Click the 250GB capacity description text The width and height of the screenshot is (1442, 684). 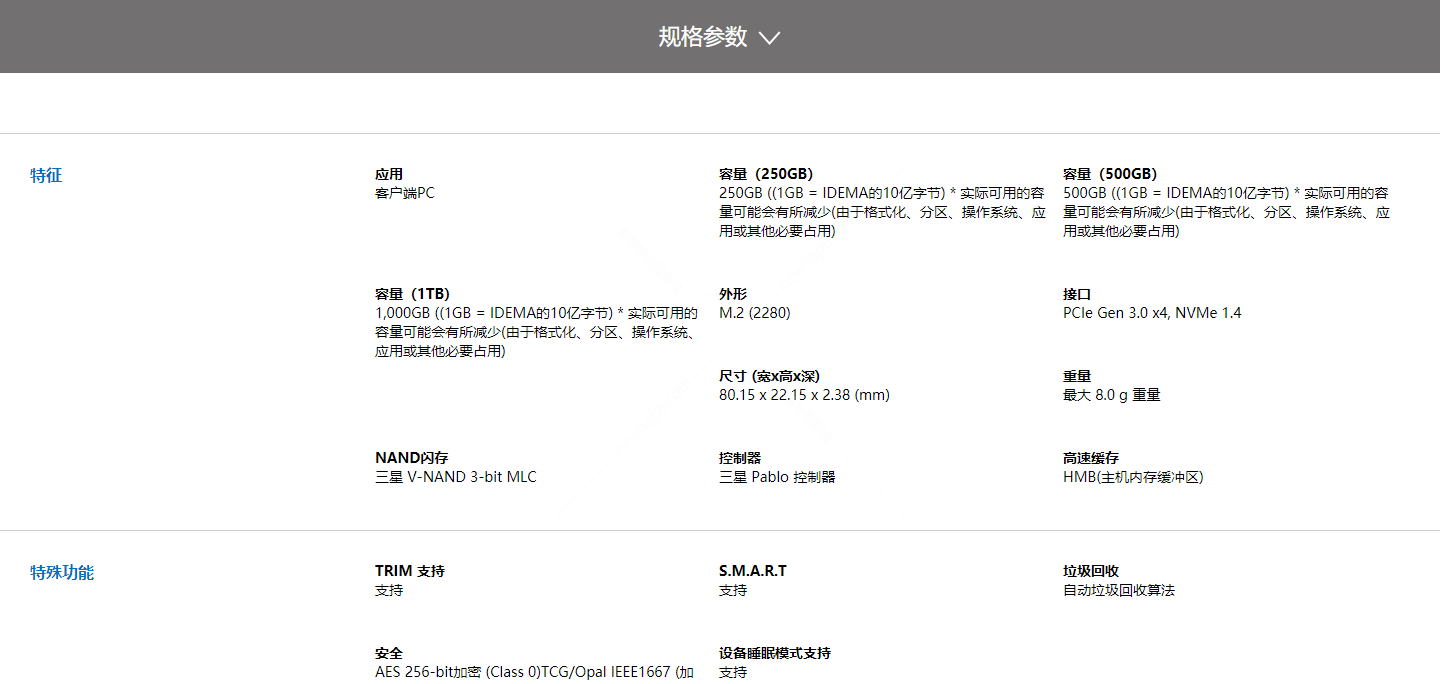(882, 212)
